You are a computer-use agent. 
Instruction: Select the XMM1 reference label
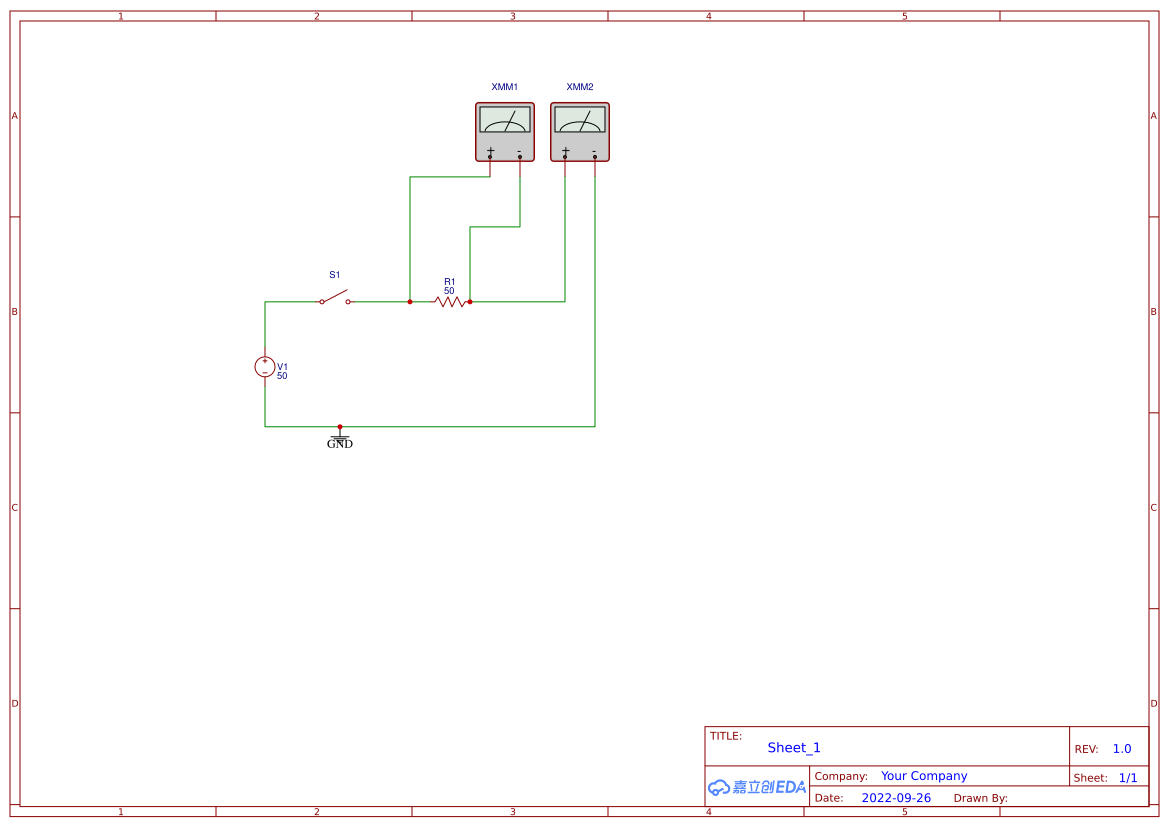pyautogui.click(x=504, y=86)
